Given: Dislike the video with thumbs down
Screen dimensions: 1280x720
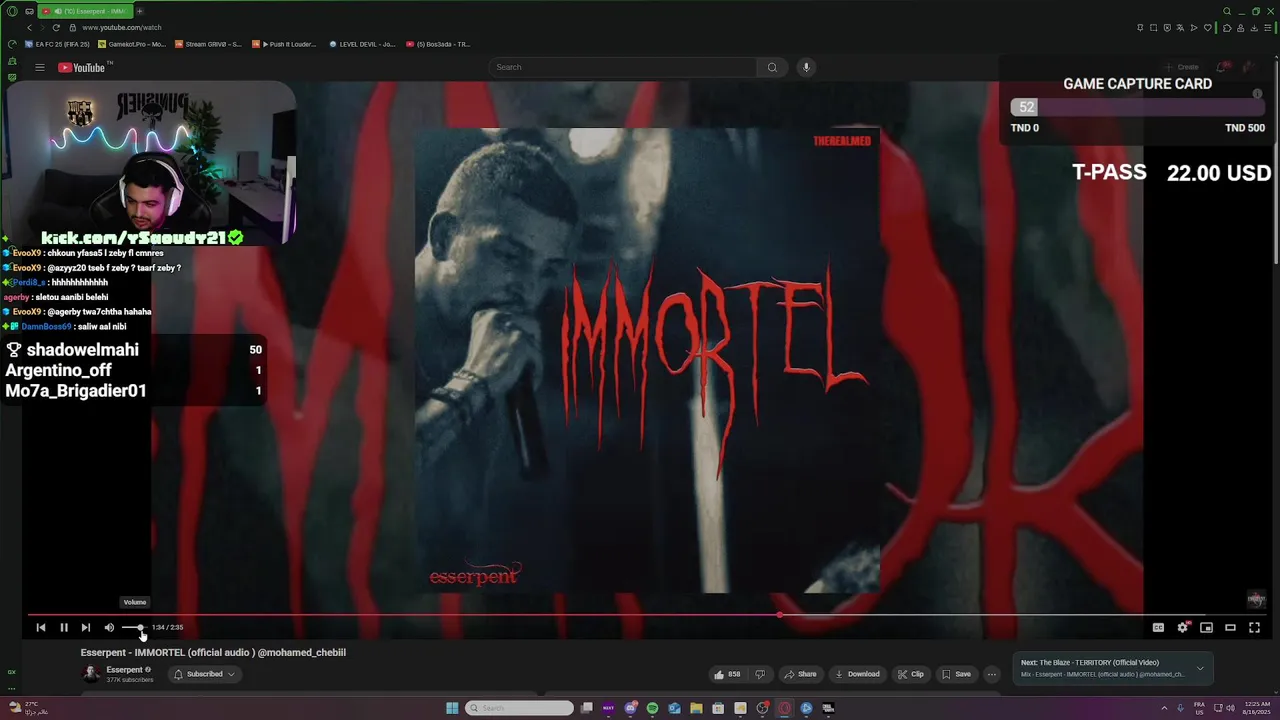Looking at the screenshot, I should coord(760,674).
